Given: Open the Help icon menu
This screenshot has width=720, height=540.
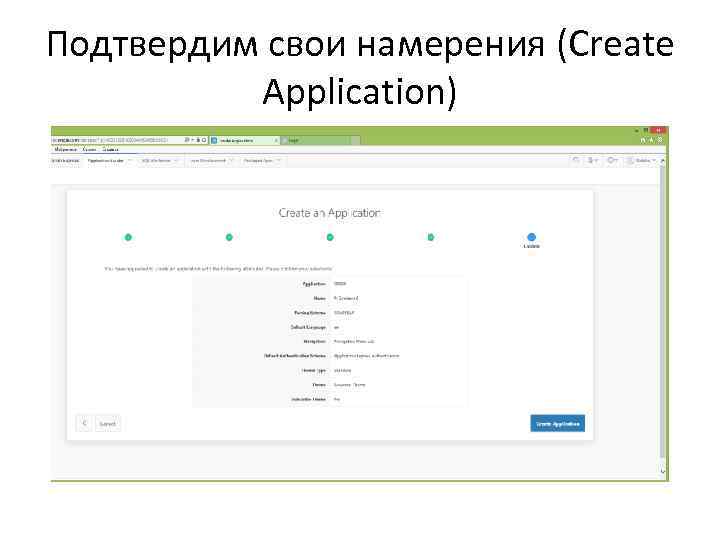Looking at the screenshot, I should 612,160.
